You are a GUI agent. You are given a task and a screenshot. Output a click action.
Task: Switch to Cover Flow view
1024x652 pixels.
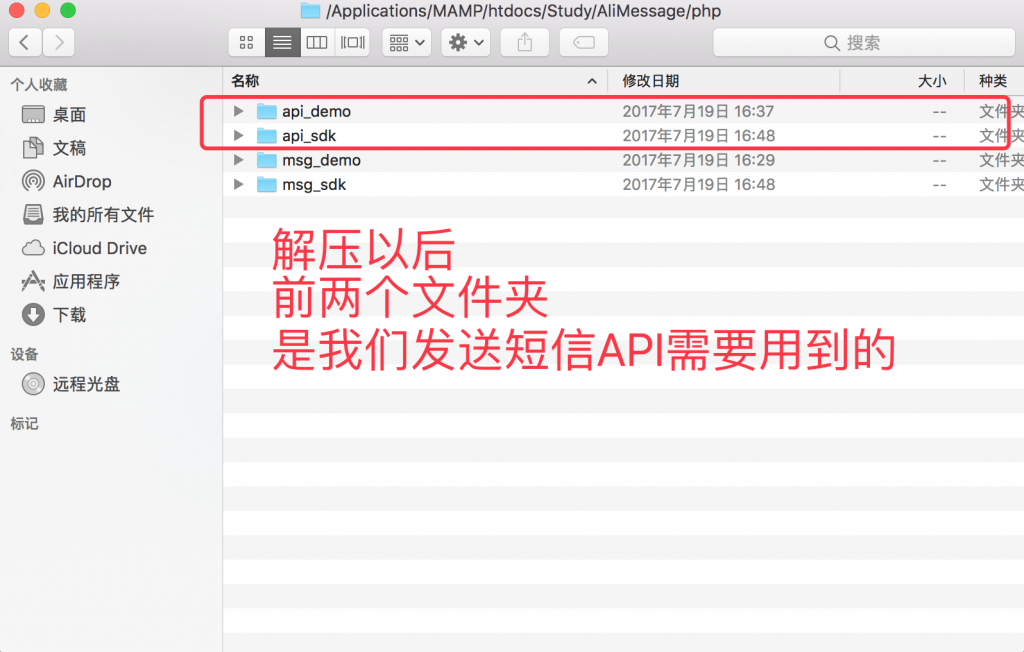tap(352, 42)
